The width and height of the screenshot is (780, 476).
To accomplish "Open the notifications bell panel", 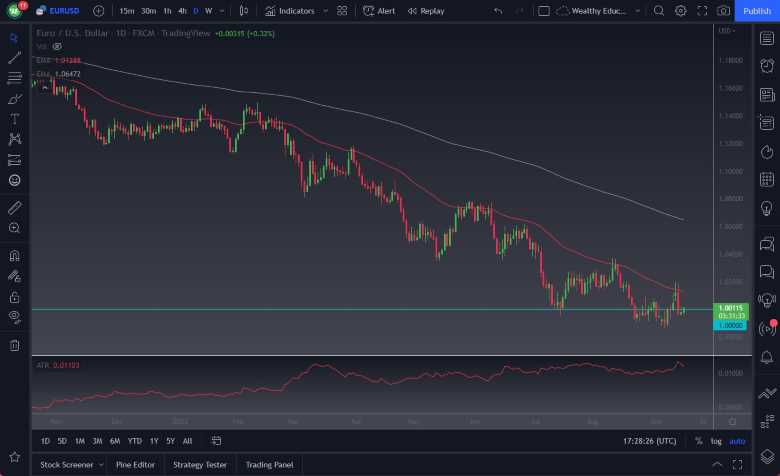I will (x=767, y=357).
